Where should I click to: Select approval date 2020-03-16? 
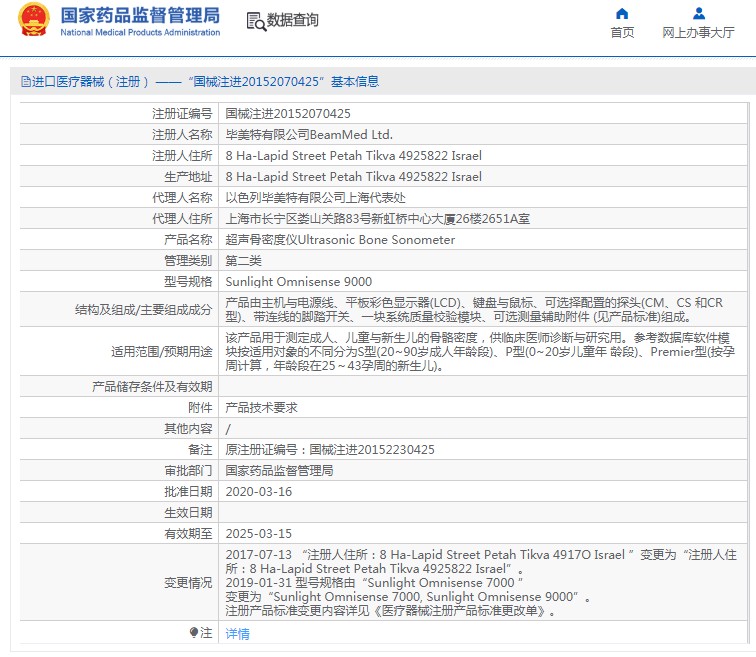[258, 492]
